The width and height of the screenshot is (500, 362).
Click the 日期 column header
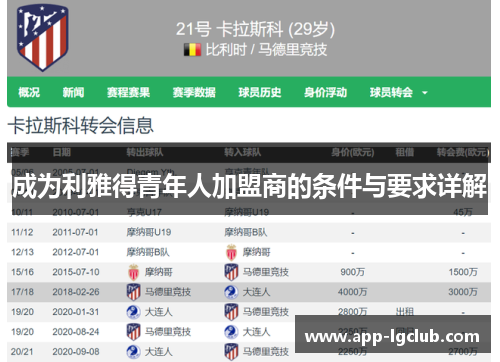[62, 152]
